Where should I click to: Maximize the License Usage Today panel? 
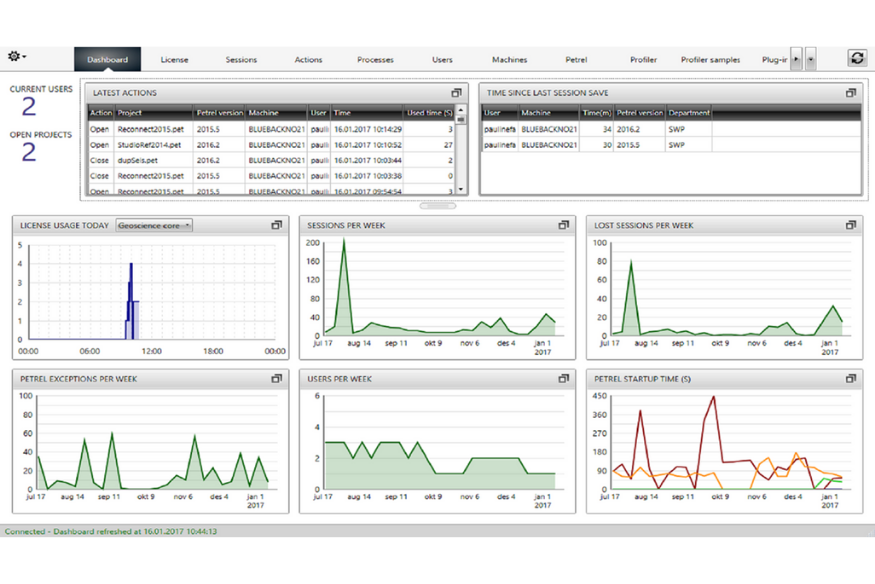pos(276,225)
